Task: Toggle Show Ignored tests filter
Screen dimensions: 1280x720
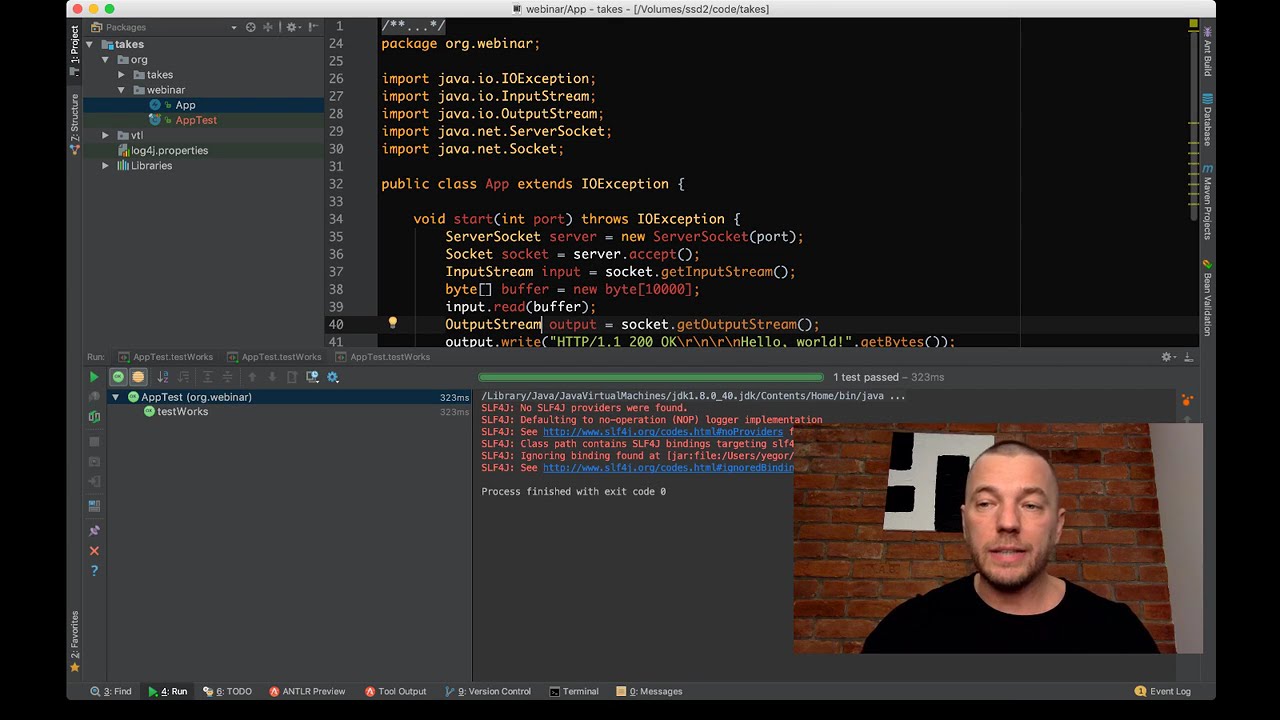Action: [x=138, y=377]
